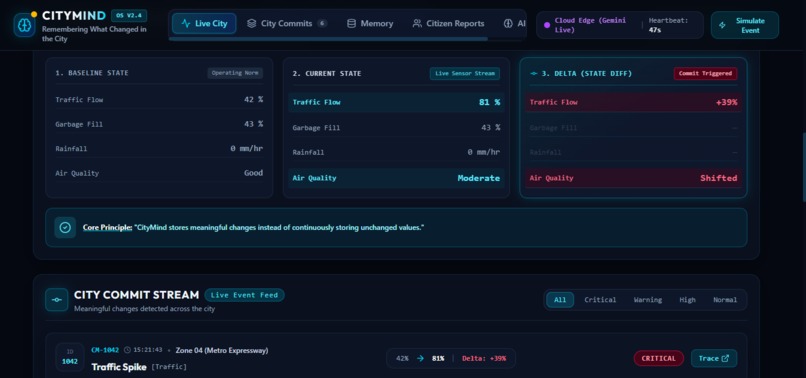
Task: Click the Memory database icon
Action: pyautogui.click(x=351, y=24)
